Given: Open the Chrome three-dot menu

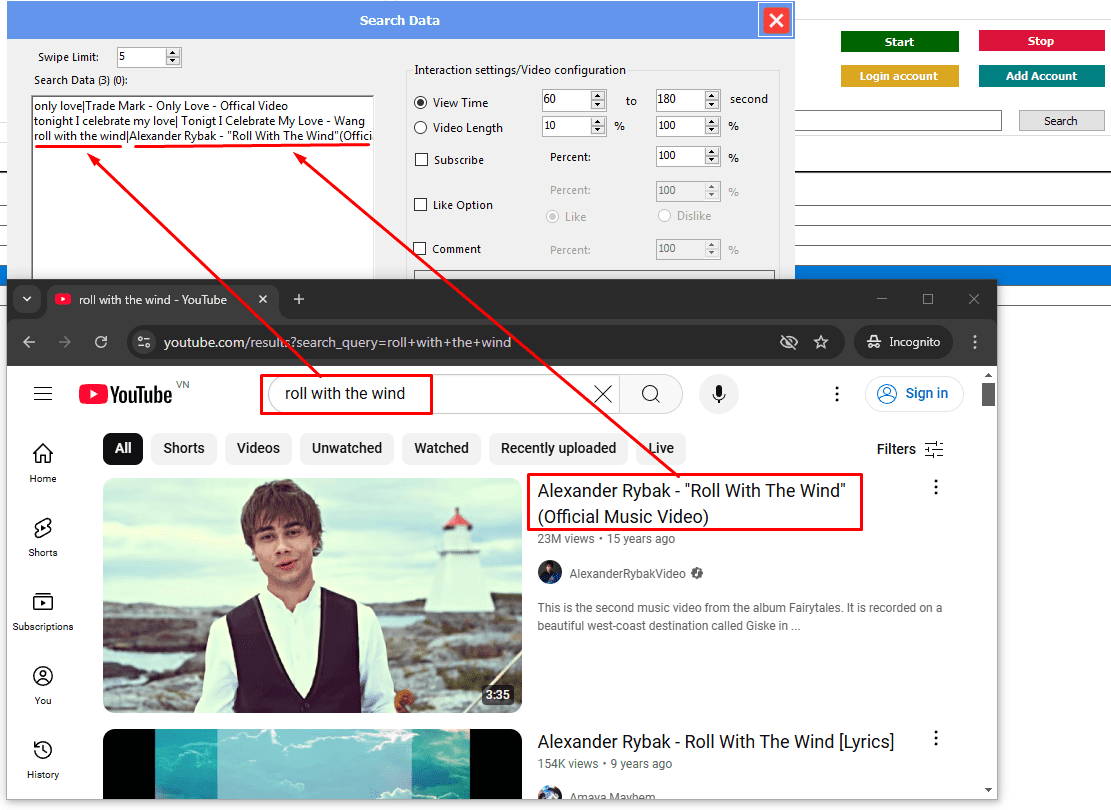Looking at the screenshot, I should click(975, 342).
